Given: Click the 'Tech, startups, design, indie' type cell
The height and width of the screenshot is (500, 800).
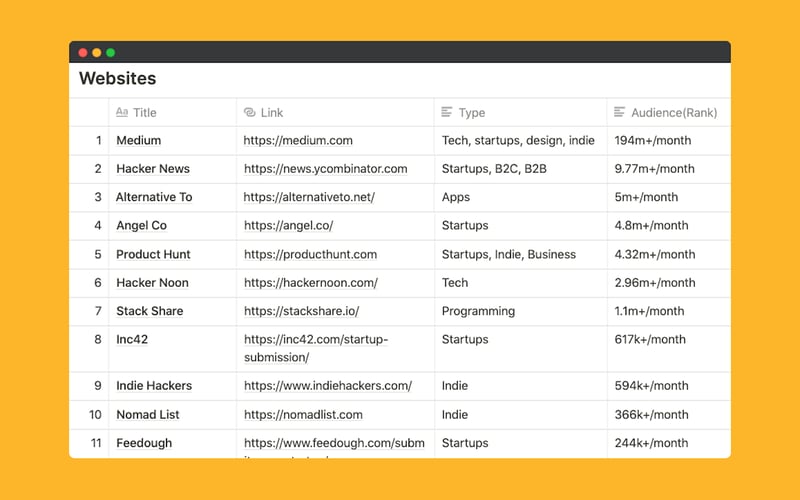Looking at the screenshot, I should pyautogui.click(x=521, y=140).
